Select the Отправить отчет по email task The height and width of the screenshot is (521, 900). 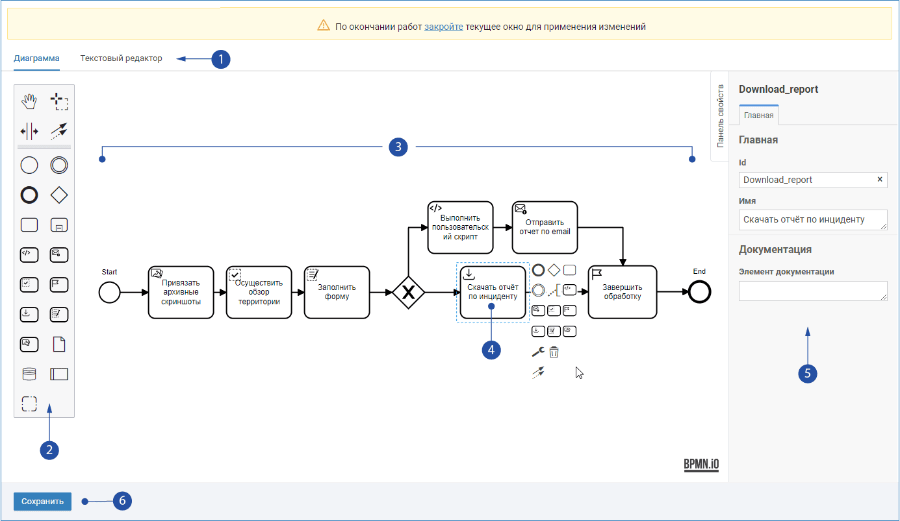[x=545, y=227]
